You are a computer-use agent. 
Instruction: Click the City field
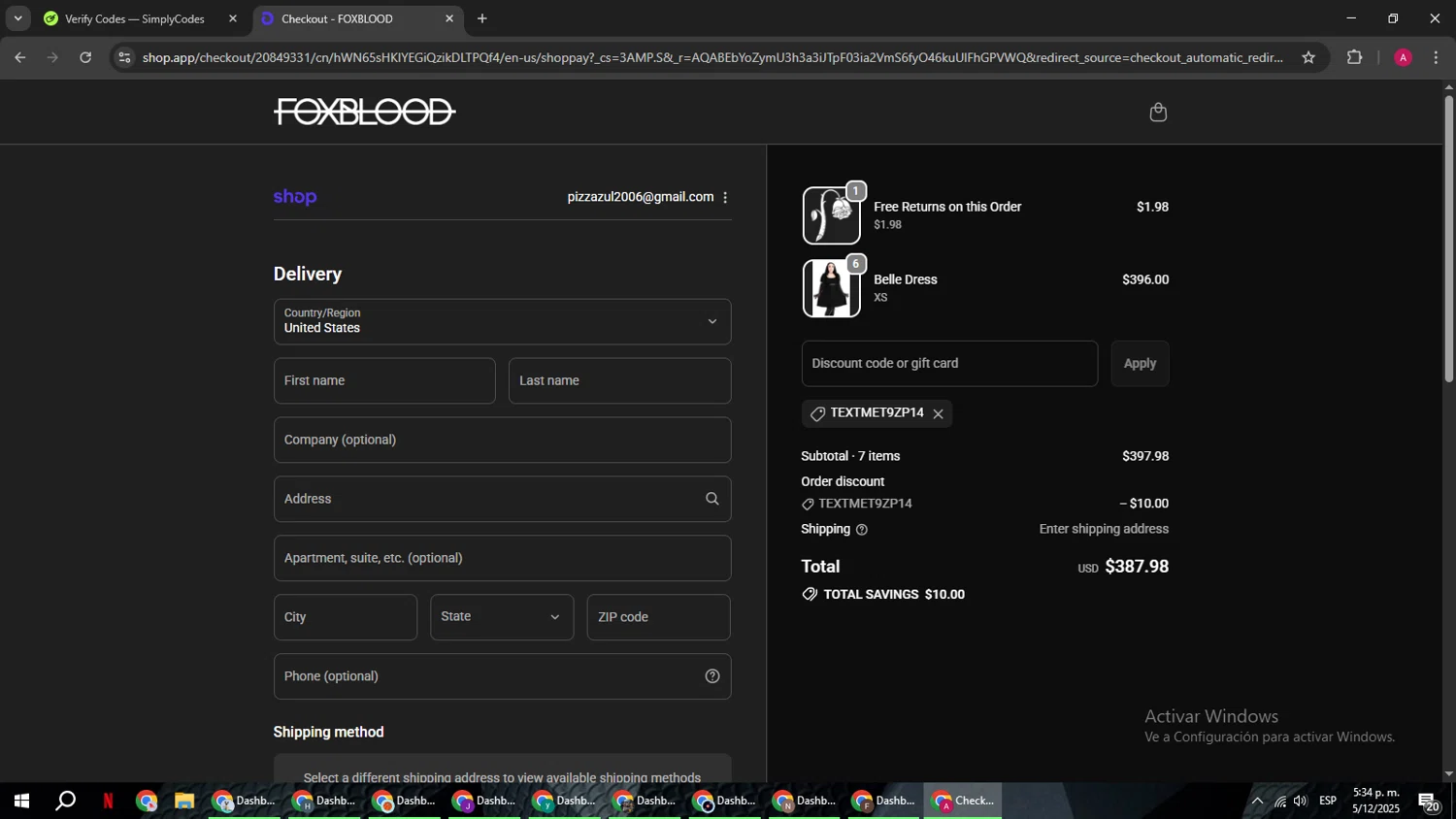click(x=346, y=617)
